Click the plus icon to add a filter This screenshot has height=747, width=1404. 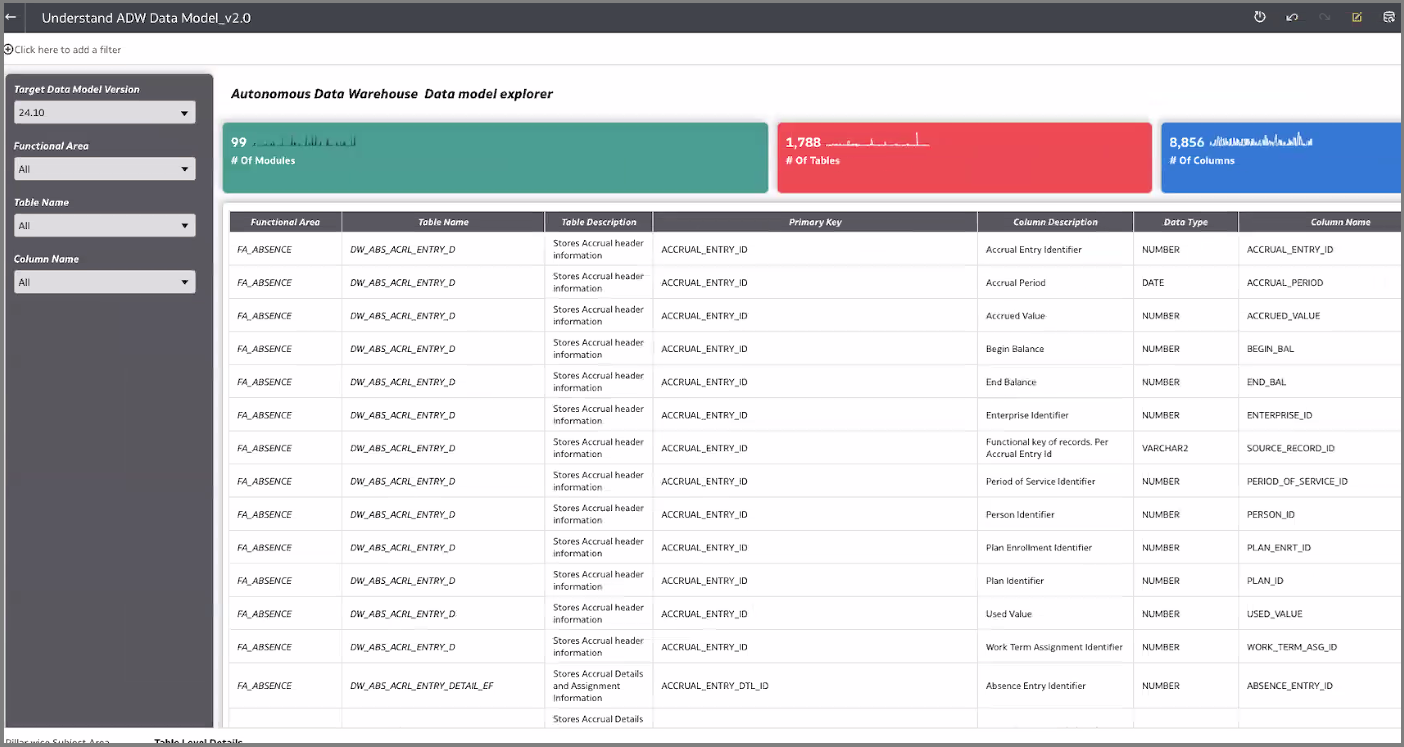point(8,49)
